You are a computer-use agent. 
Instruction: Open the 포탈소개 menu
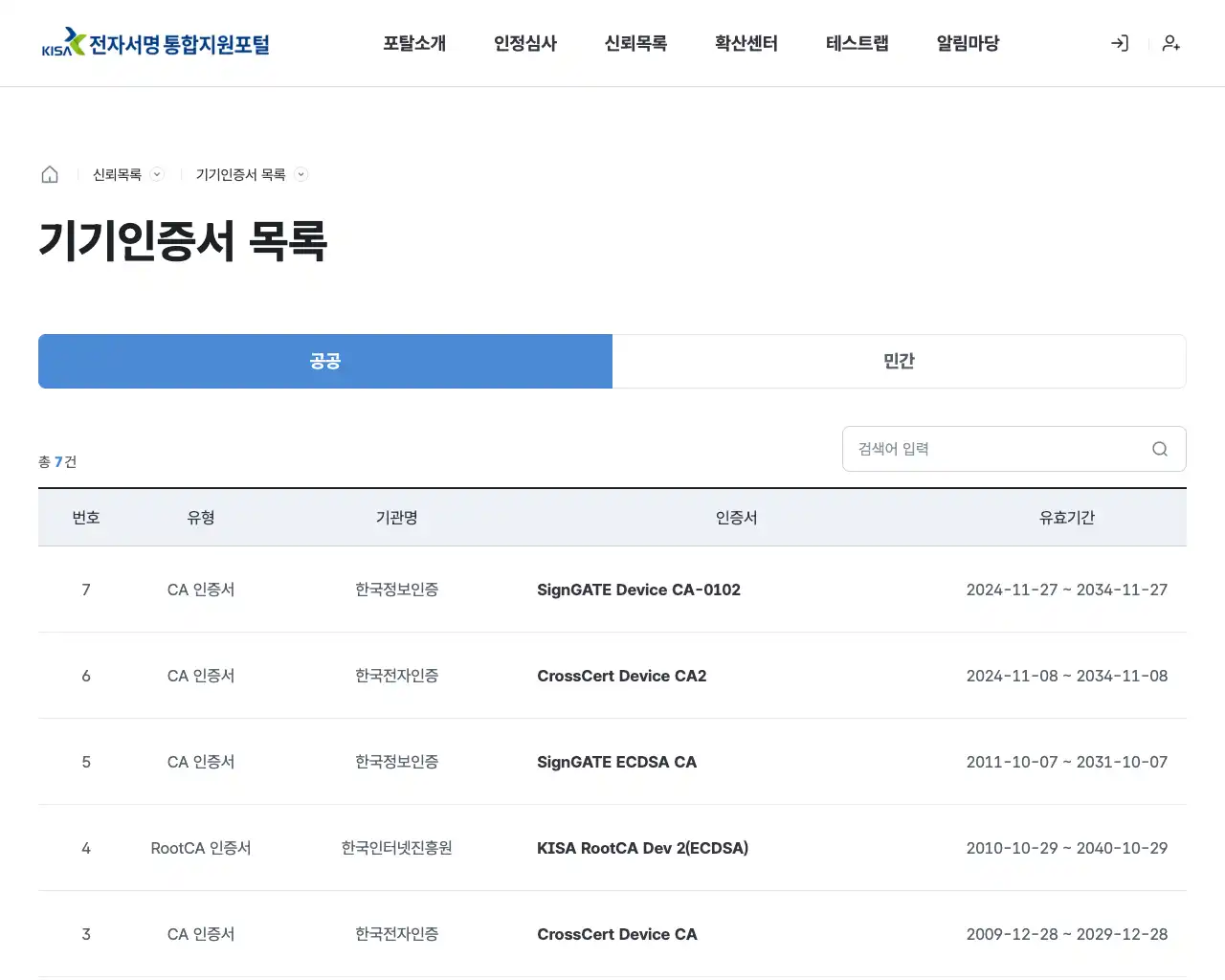[414, 43]
